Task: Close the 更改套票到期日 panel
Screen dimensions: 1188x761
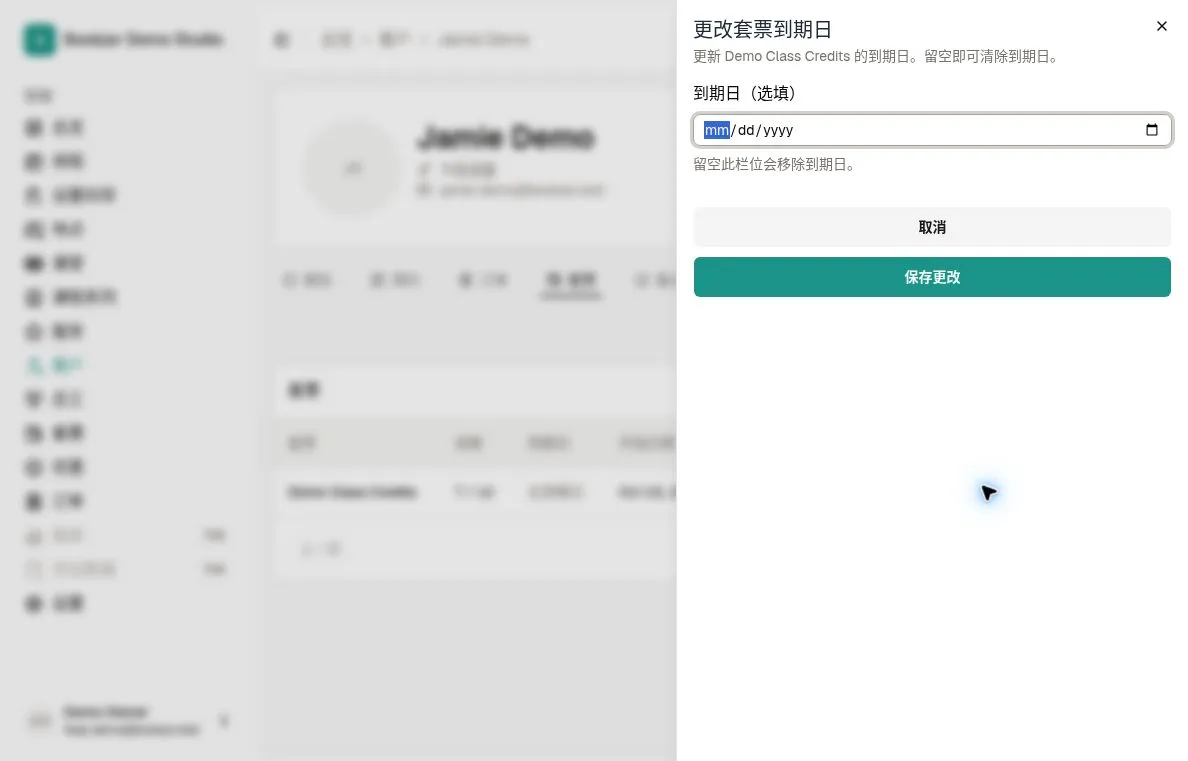Action: tap(1161, 27)
